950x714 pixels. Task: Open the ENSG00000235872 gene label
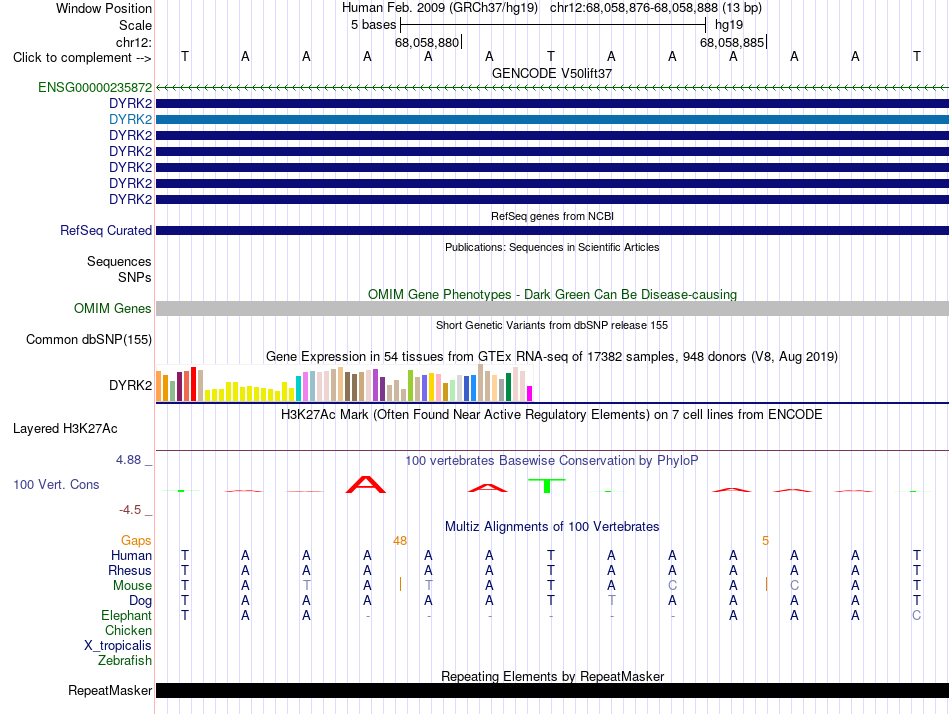tap(95, 87)
